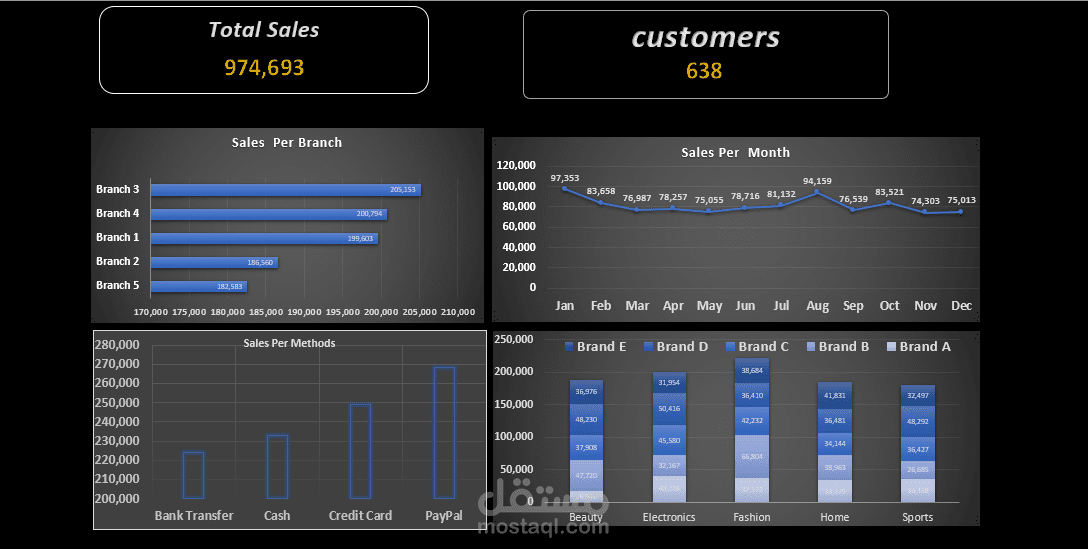Click the PayPal category label
The width and height of the screenshot is (1088, 549).
444,516
